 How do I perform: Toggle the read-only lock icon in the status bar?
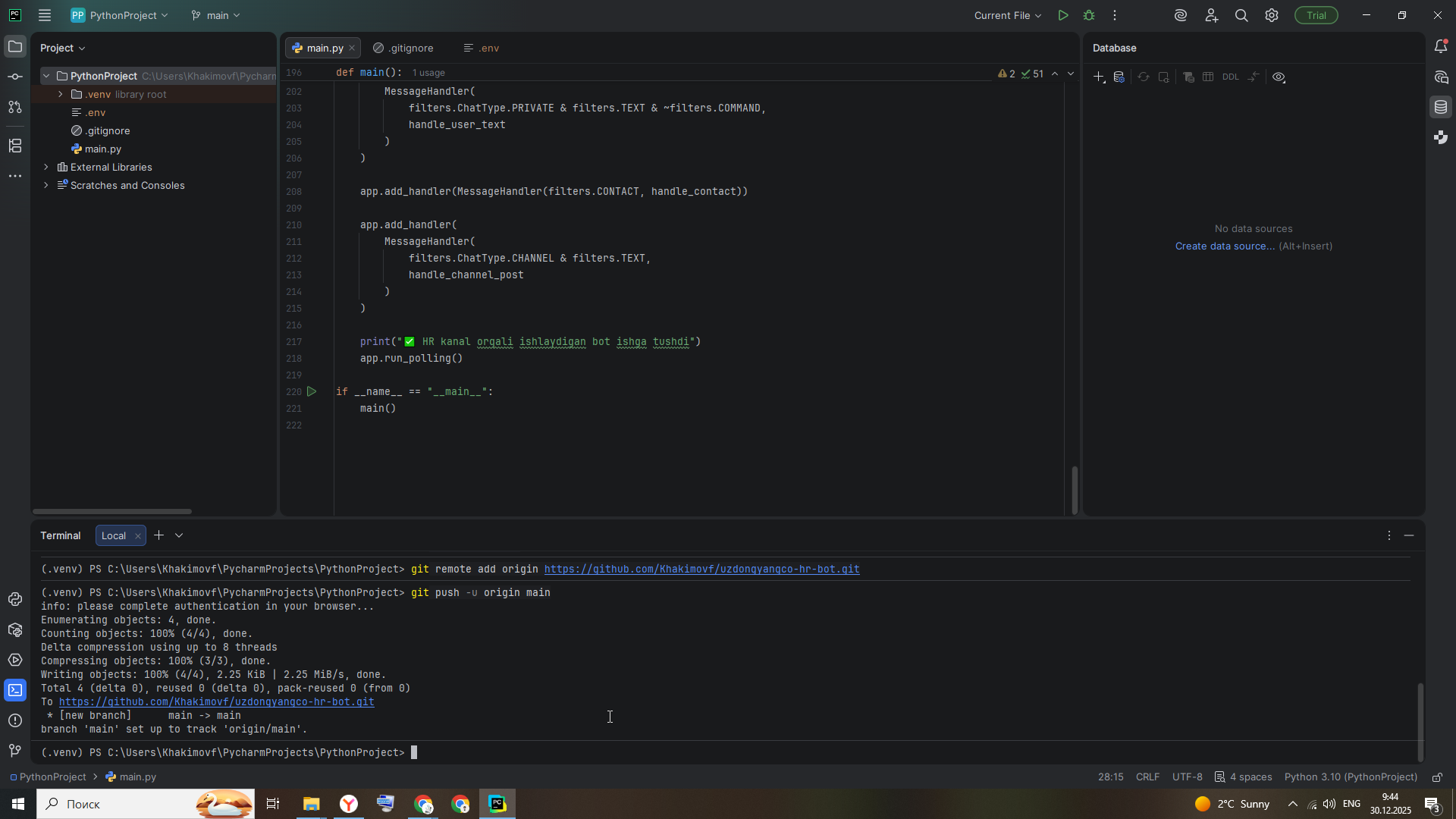pos(1437,777)
